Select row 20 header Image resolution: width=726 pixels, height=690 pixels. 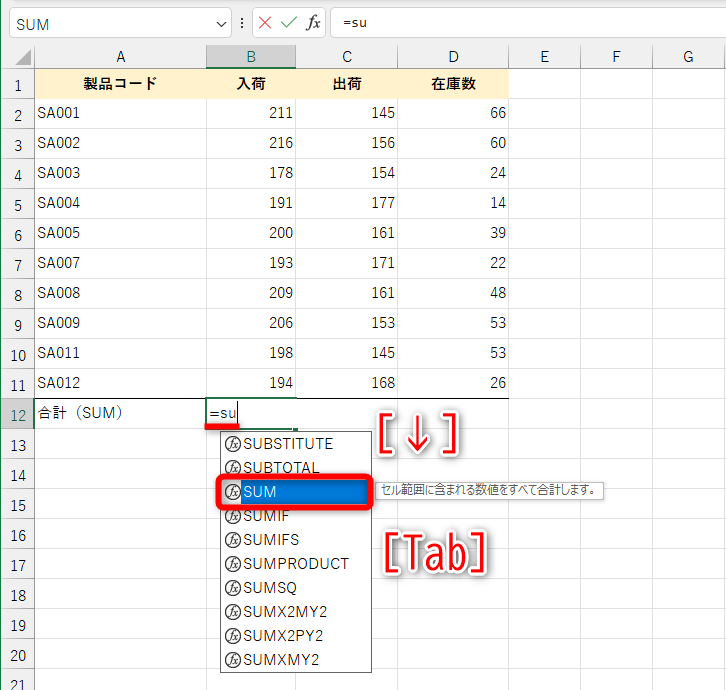pos(18,655)
